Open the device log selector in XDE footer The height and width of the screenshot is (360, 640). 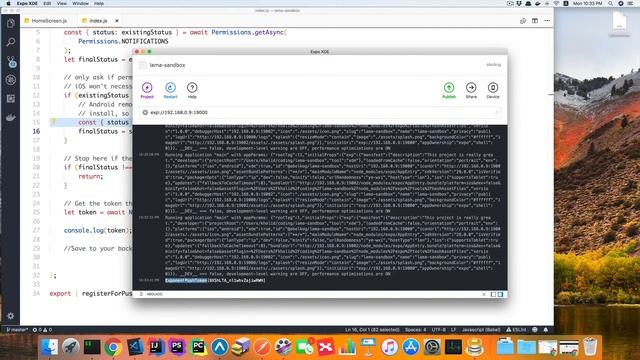point(151,294)
